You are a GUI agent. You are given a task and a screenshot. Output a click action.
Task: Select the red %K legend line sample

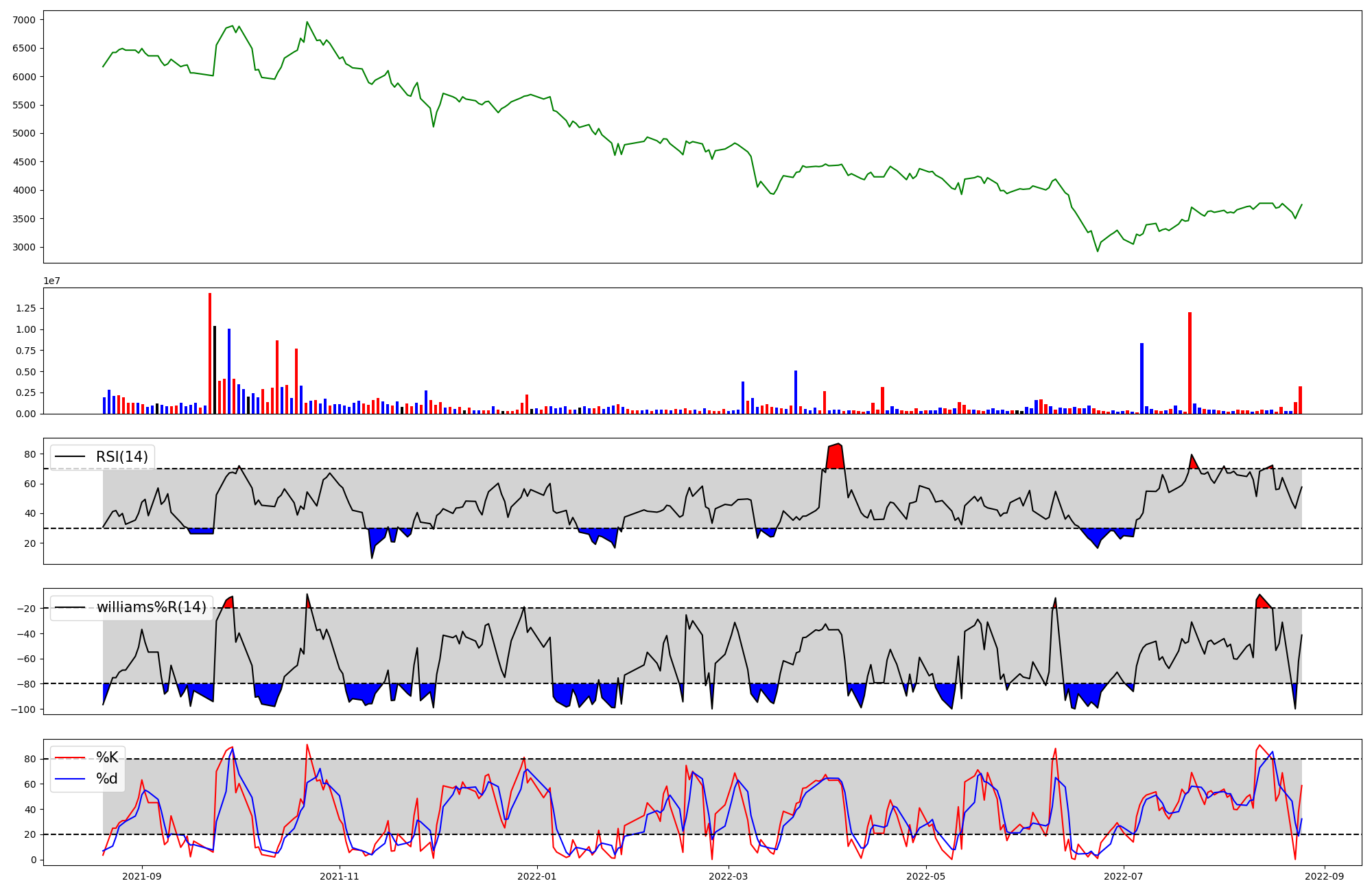[x=69, y=758]
